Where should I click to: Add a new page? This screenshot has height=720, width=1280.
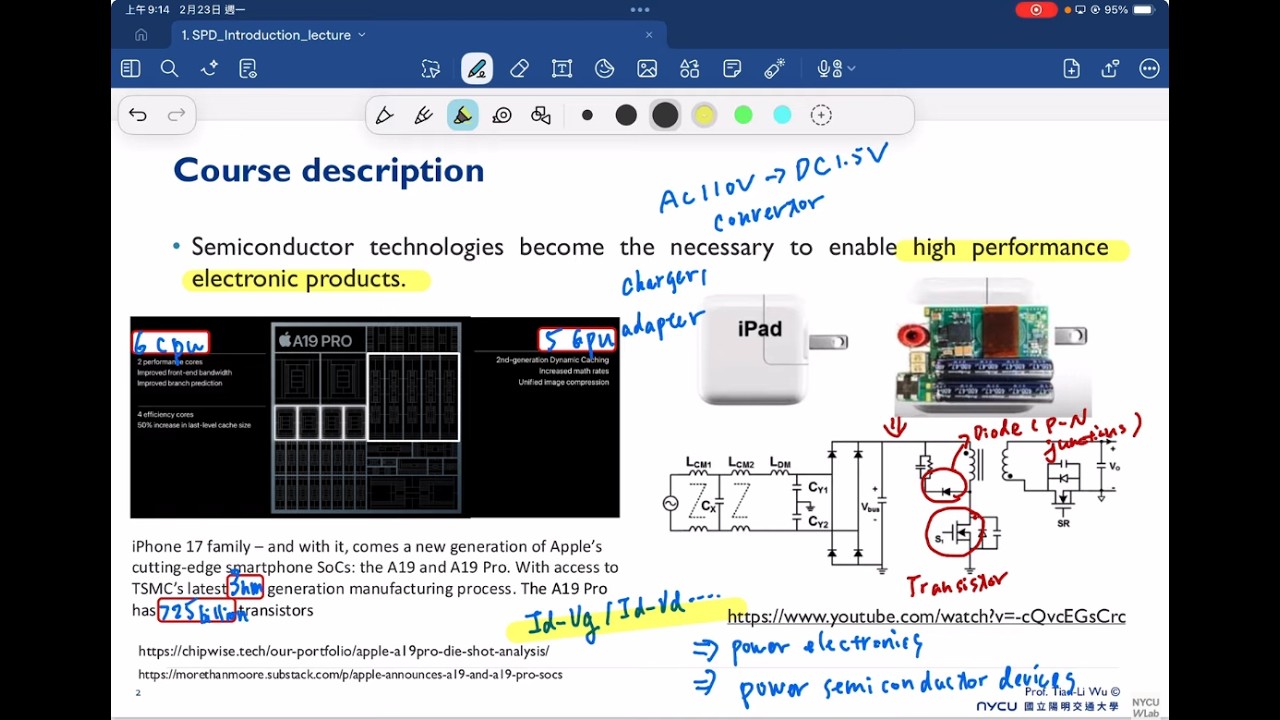(1071, 69)
